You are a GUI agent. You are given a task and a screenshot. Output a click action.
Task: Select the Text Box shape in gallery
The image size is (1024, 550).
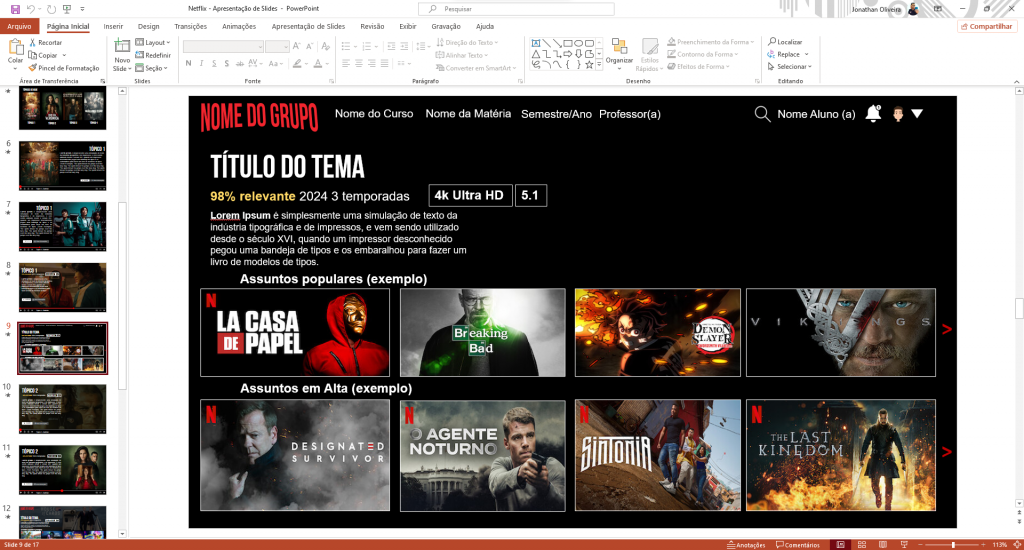pos(536,43)
